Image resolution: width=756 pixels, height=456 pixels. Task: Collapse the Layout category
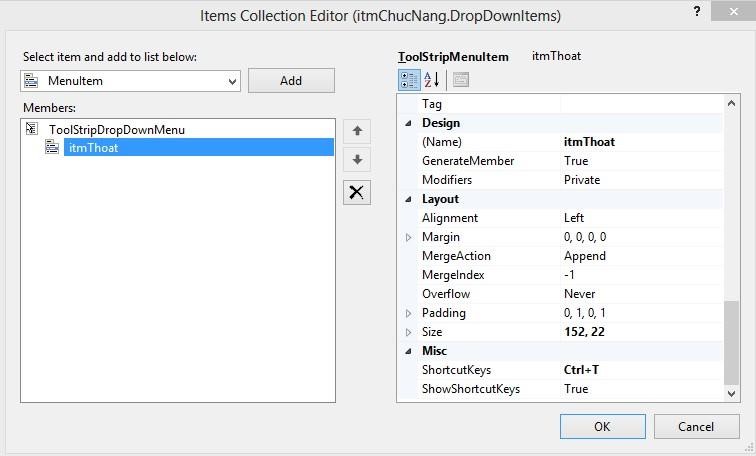[x=408, y=199]
